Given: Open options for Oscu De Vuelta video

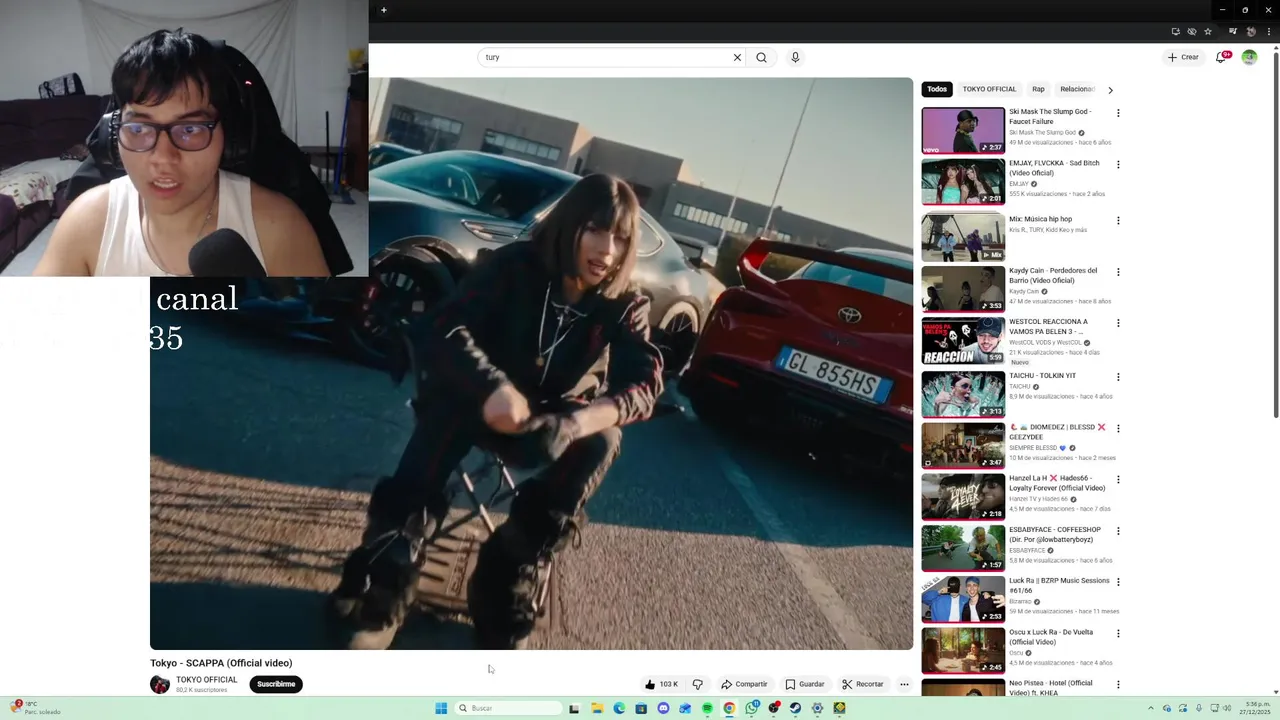Looking at the screenshot, I should pyautogui.click(x=1118, y=633).
